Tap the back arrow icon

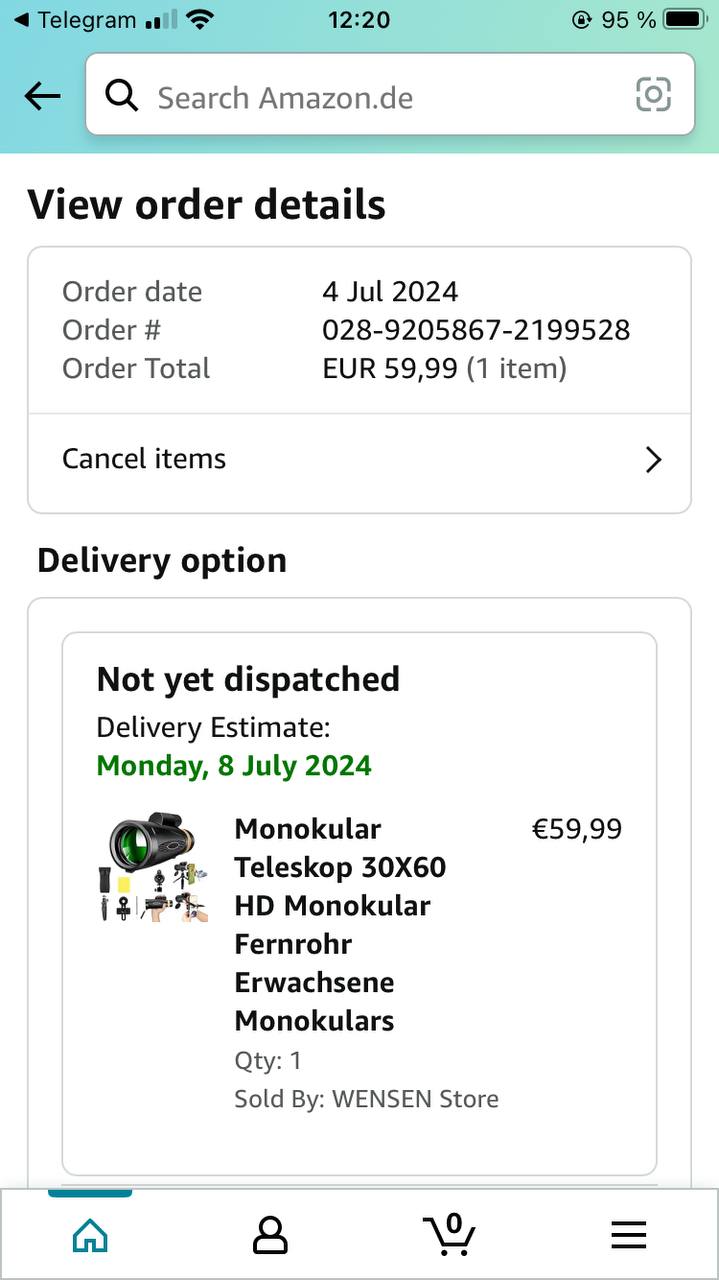[42, 96]
